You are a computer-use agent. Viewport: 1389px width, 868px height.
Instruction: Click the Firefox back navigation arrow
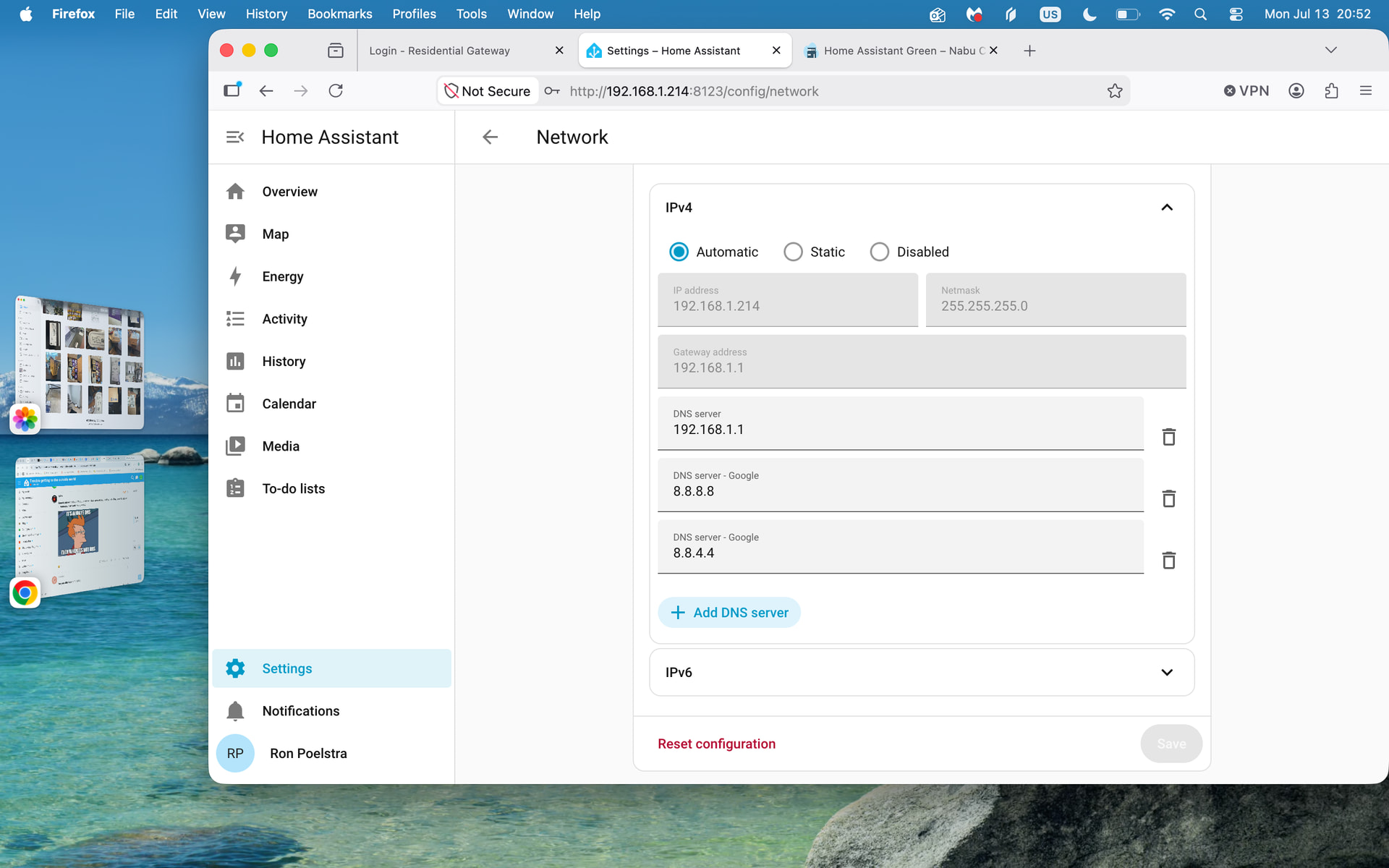click(266, 91)
